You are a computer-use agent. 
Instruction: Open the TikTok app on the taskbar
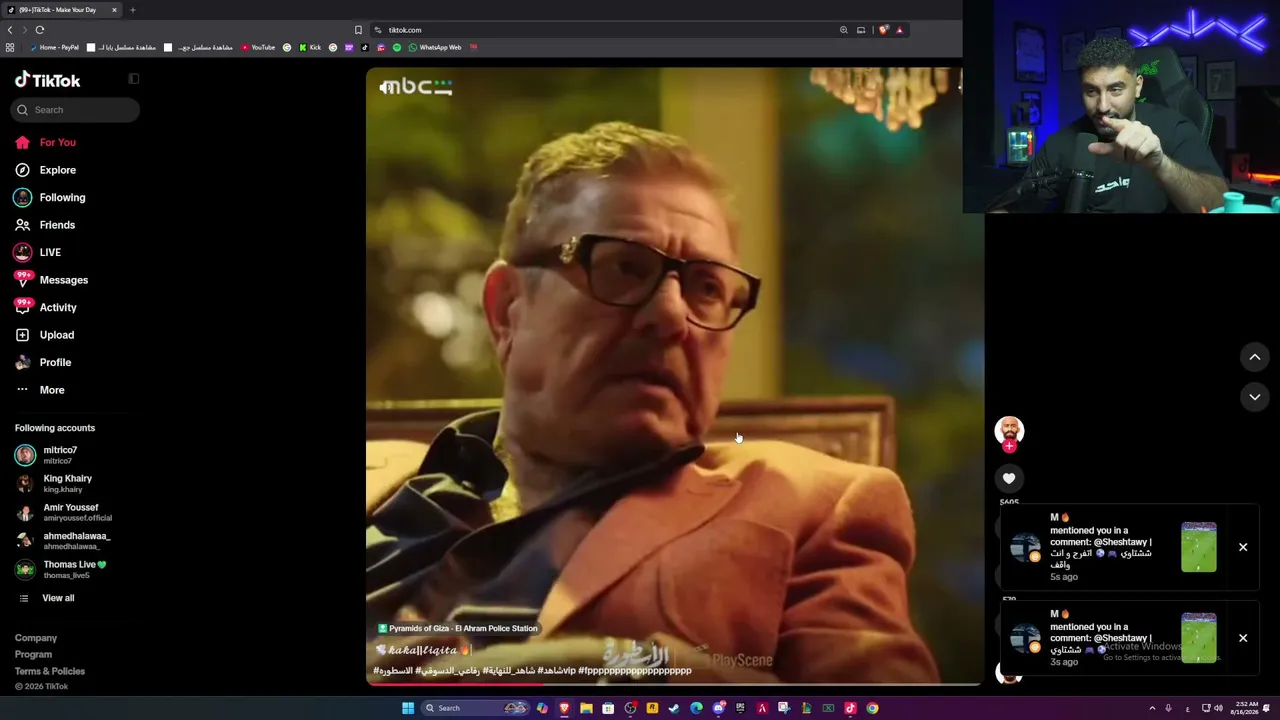coord(850,708)
